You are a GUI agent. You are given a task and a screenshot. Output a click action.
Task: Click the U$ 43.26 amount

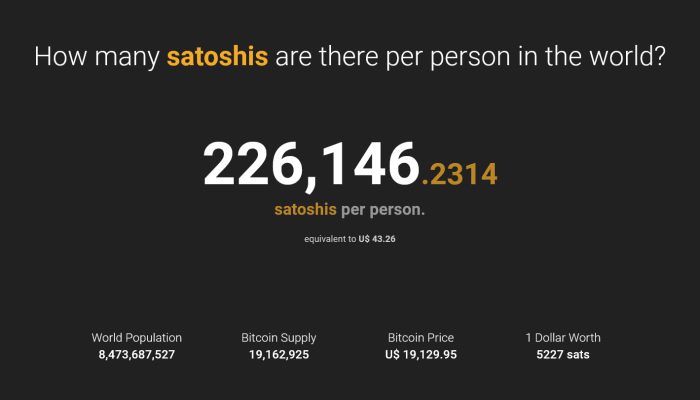377,239
